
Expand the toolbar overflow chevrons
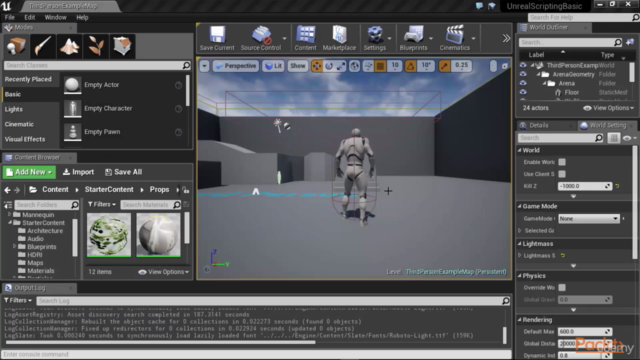[x=506, y=38]
